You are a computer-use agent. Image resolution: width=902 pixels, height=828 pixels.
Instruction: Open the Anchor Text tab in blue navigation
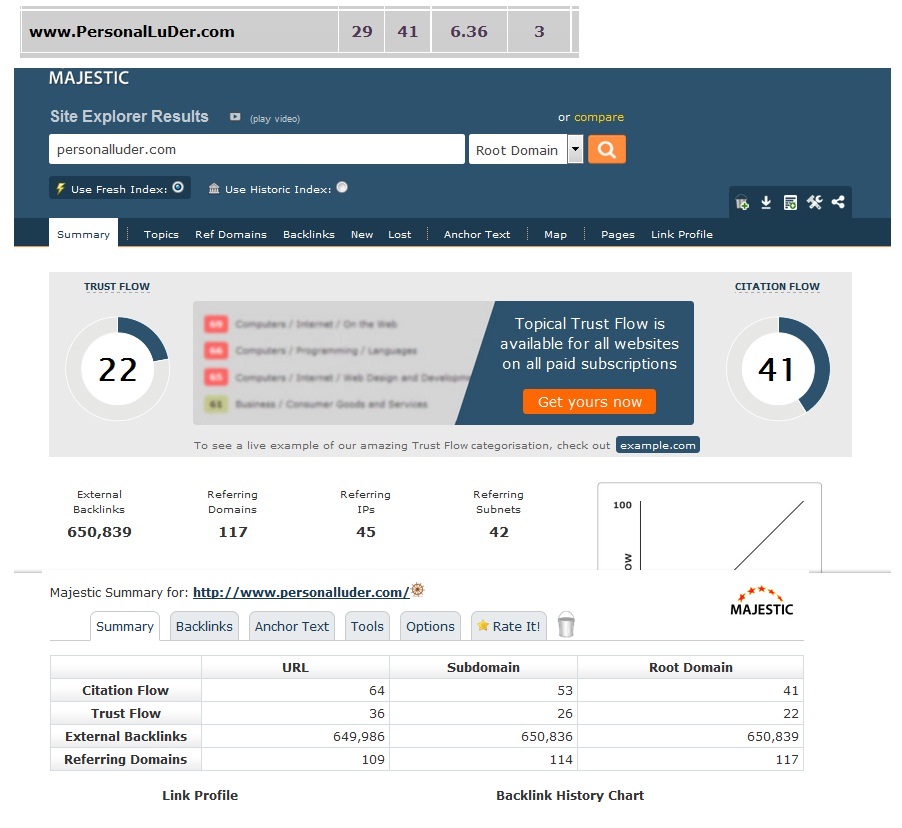click(477, 234)
